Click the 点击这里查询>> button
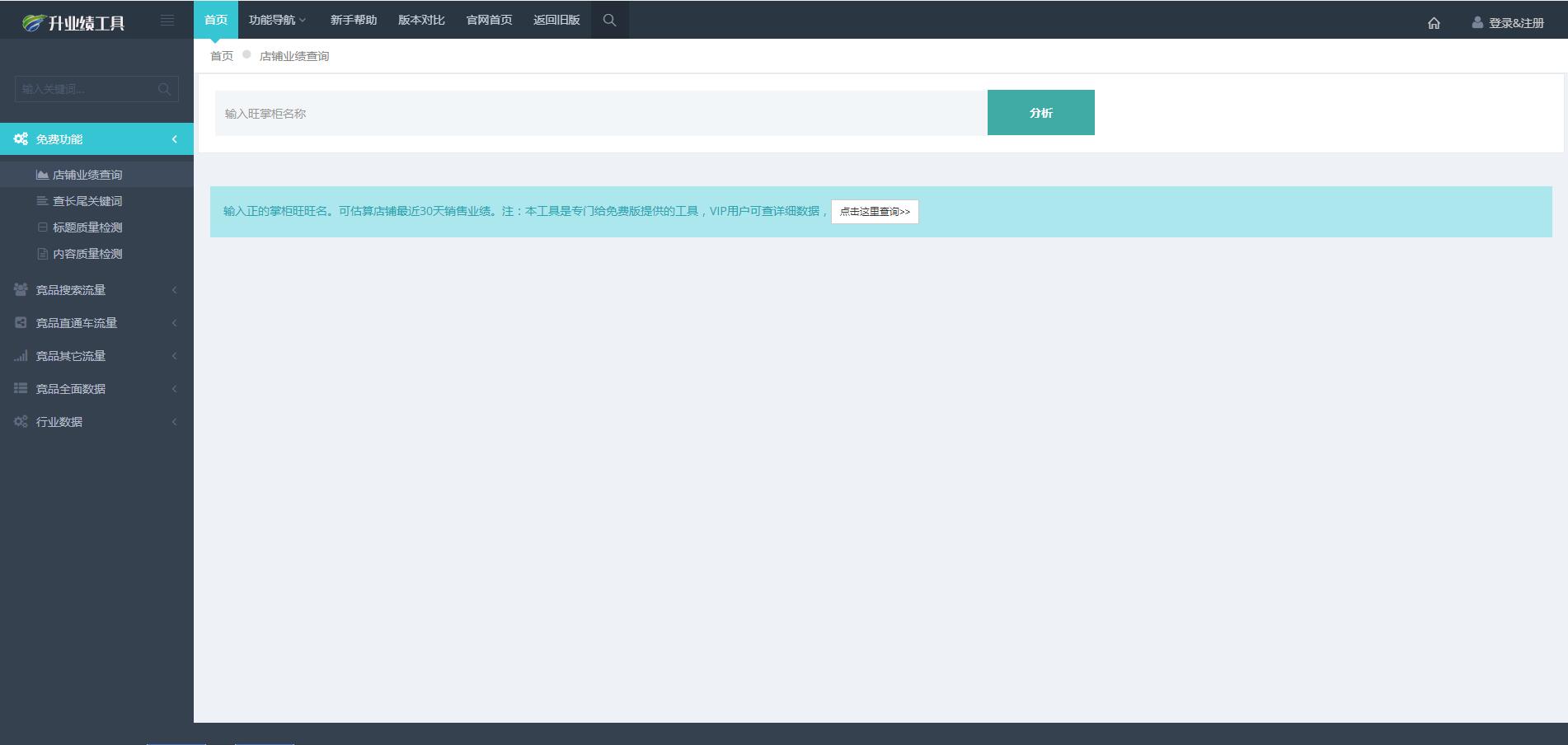Viewport: 1568px width, 745px height. coord(874,212)
